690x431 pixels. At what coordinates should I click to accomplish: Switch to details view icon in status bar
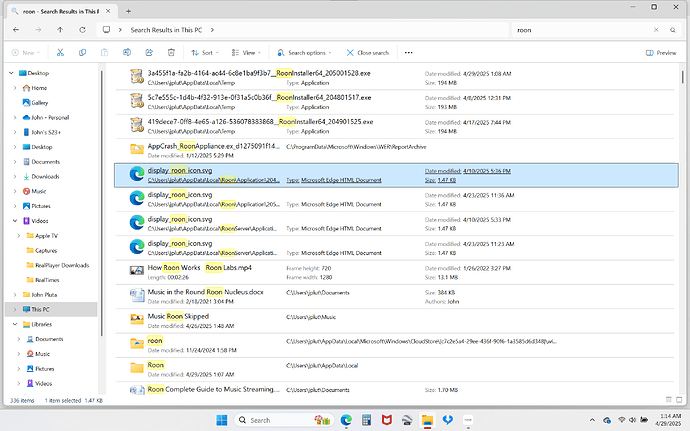point(668,400)
